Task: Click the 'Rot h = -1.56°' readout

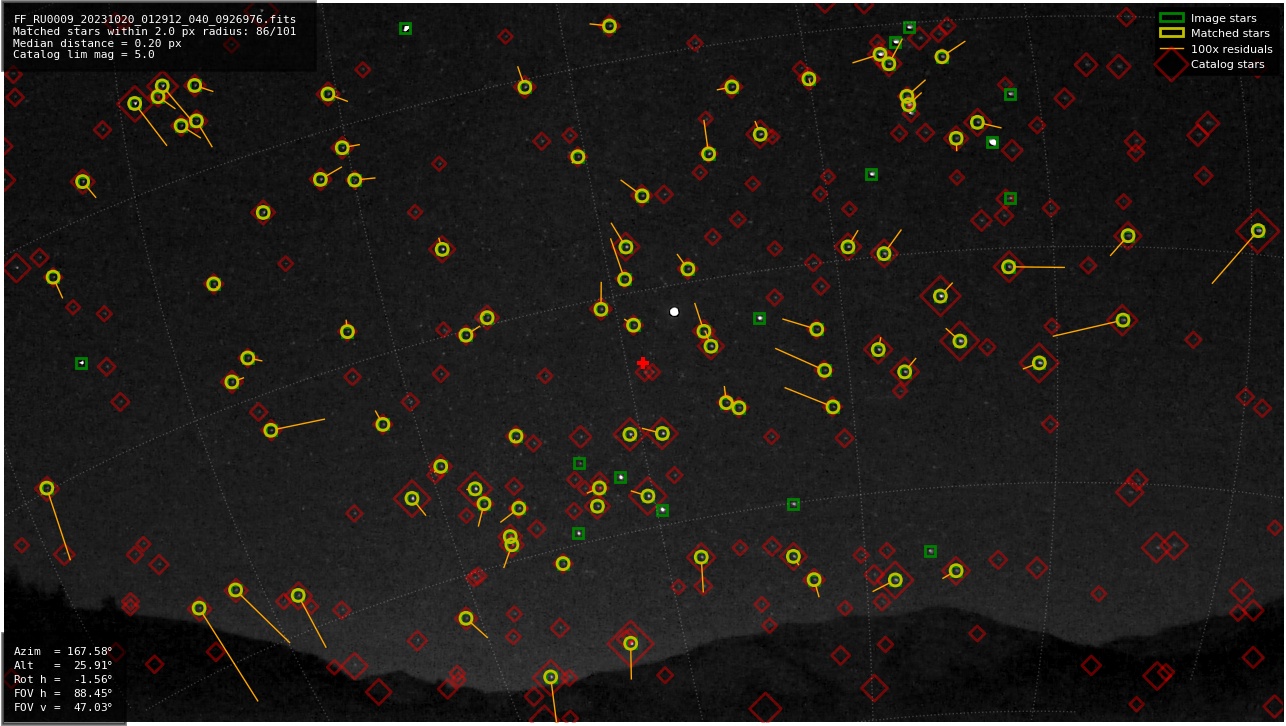Action: pyautogui.click(x=63, y=680)
